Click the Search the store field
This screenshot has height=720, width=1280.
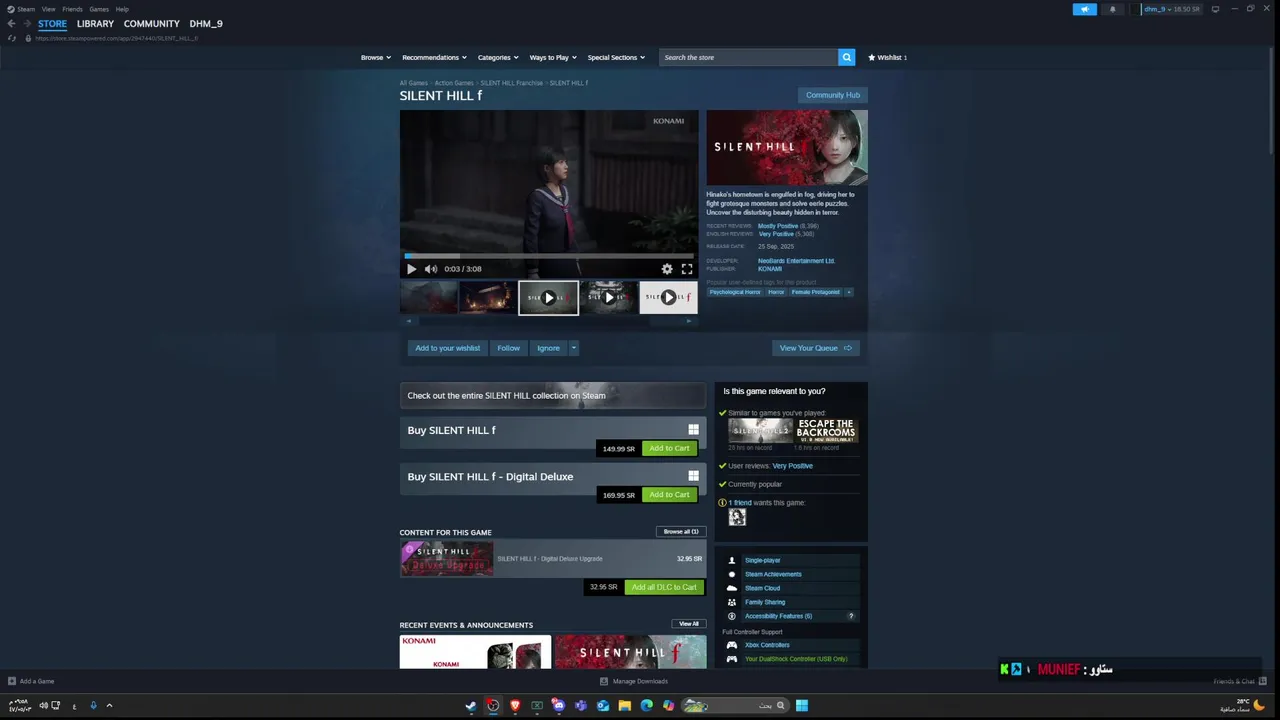(x=749, y=57)
